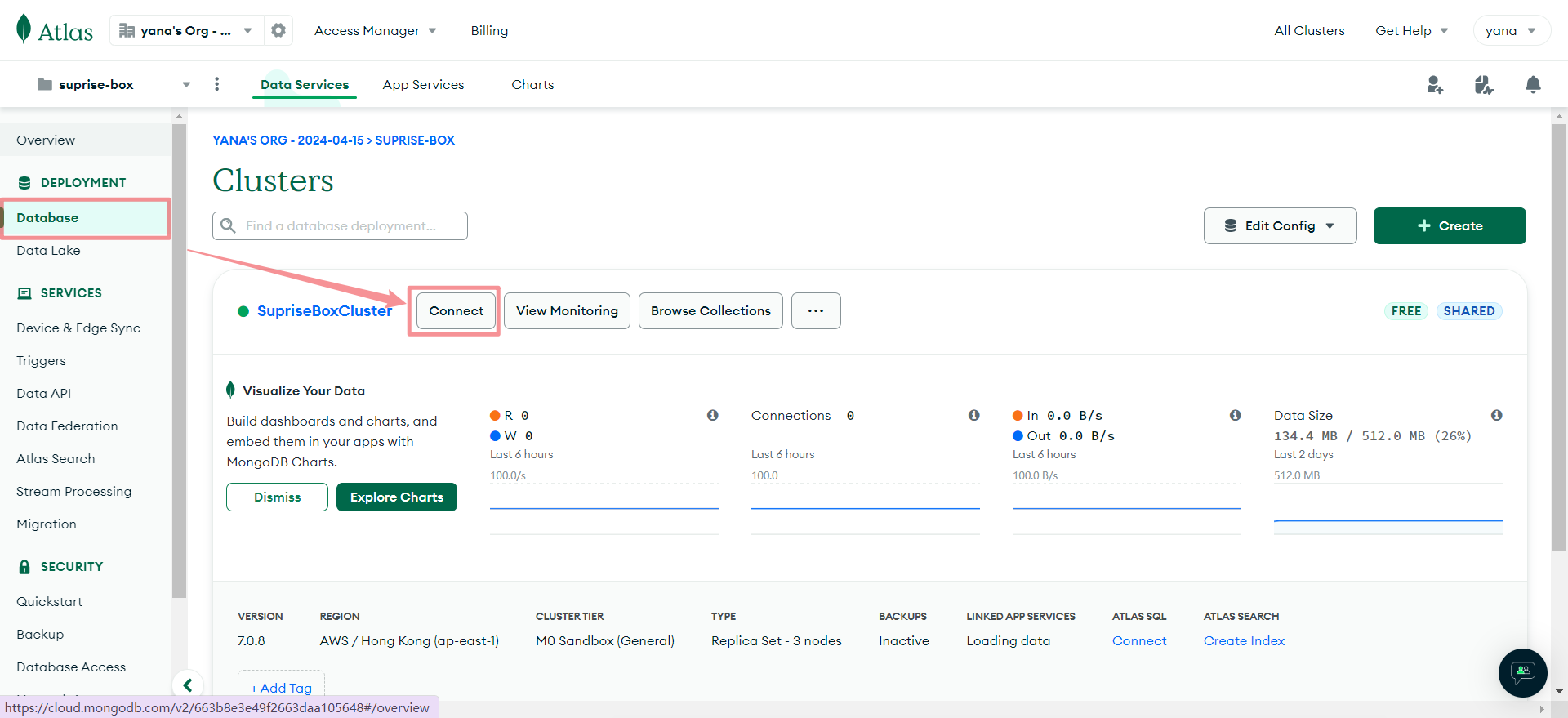Switch to Charts tab

coord(532,84)
